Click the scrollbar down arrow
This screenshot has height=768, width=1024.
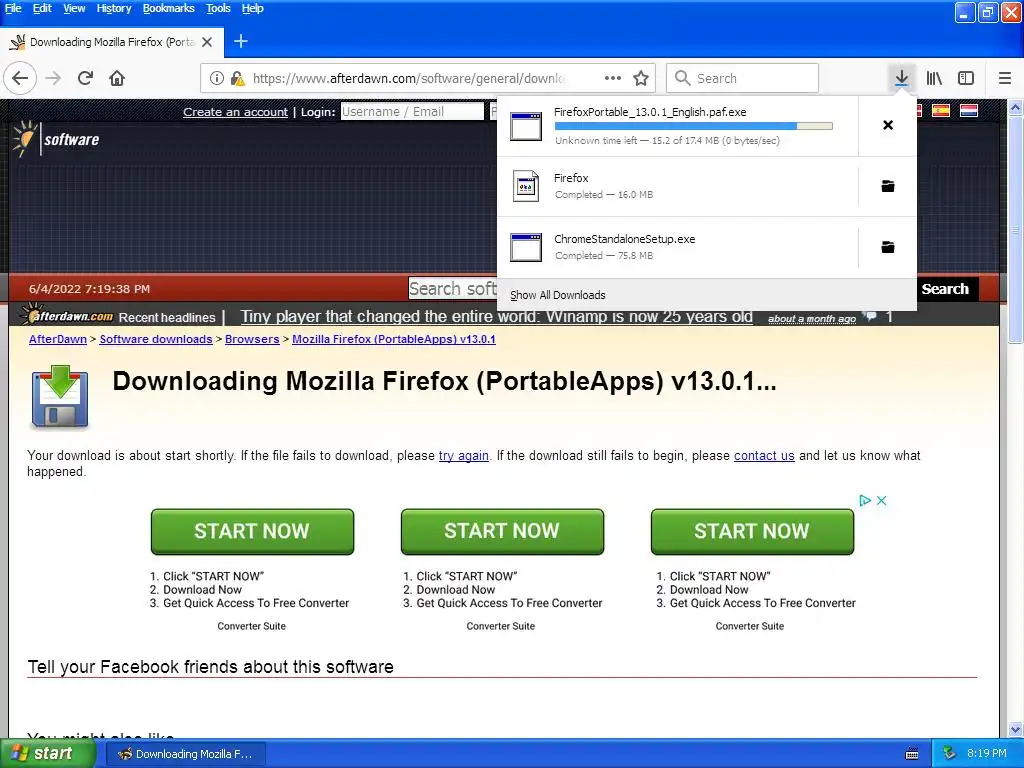click(1016, 729)
